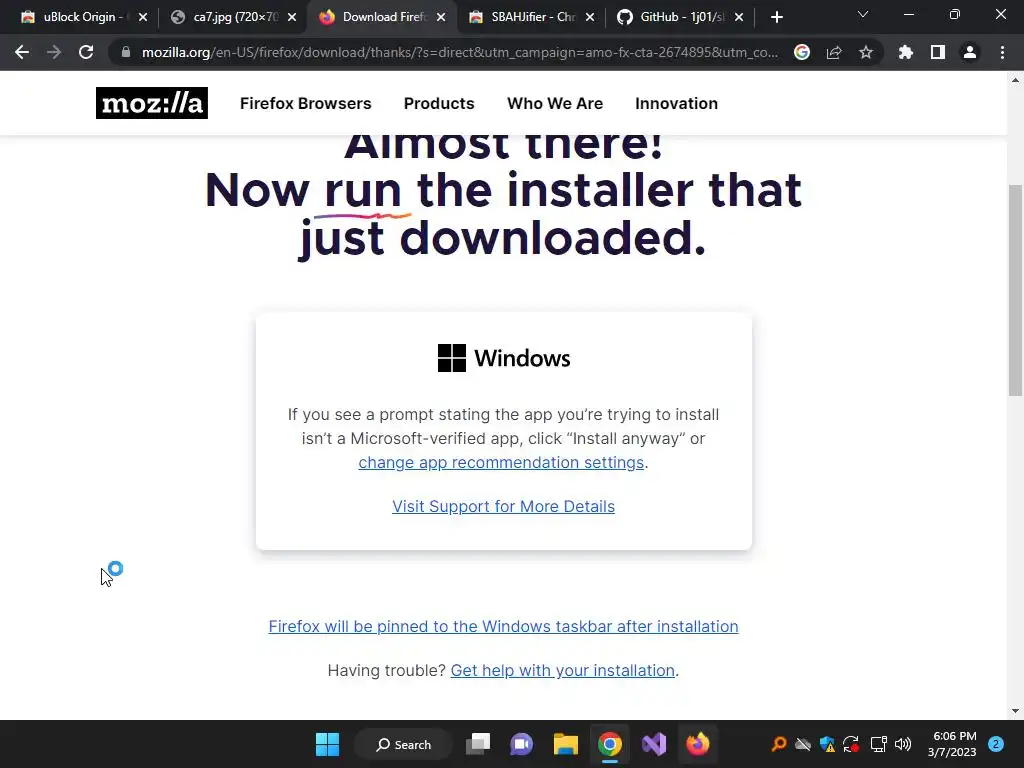The height and width of the screenshot is (768, 1024).
Task: Toggle the Chrome side panel icon
Action: (938, 52)
